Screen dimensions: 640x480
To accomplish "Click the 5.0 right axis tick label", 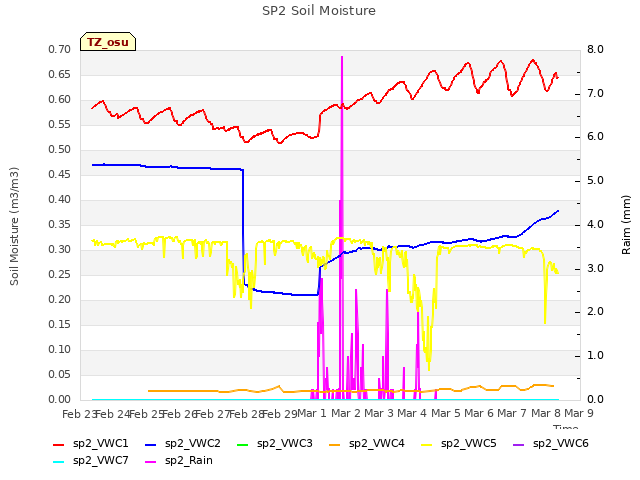I will 595,180.
